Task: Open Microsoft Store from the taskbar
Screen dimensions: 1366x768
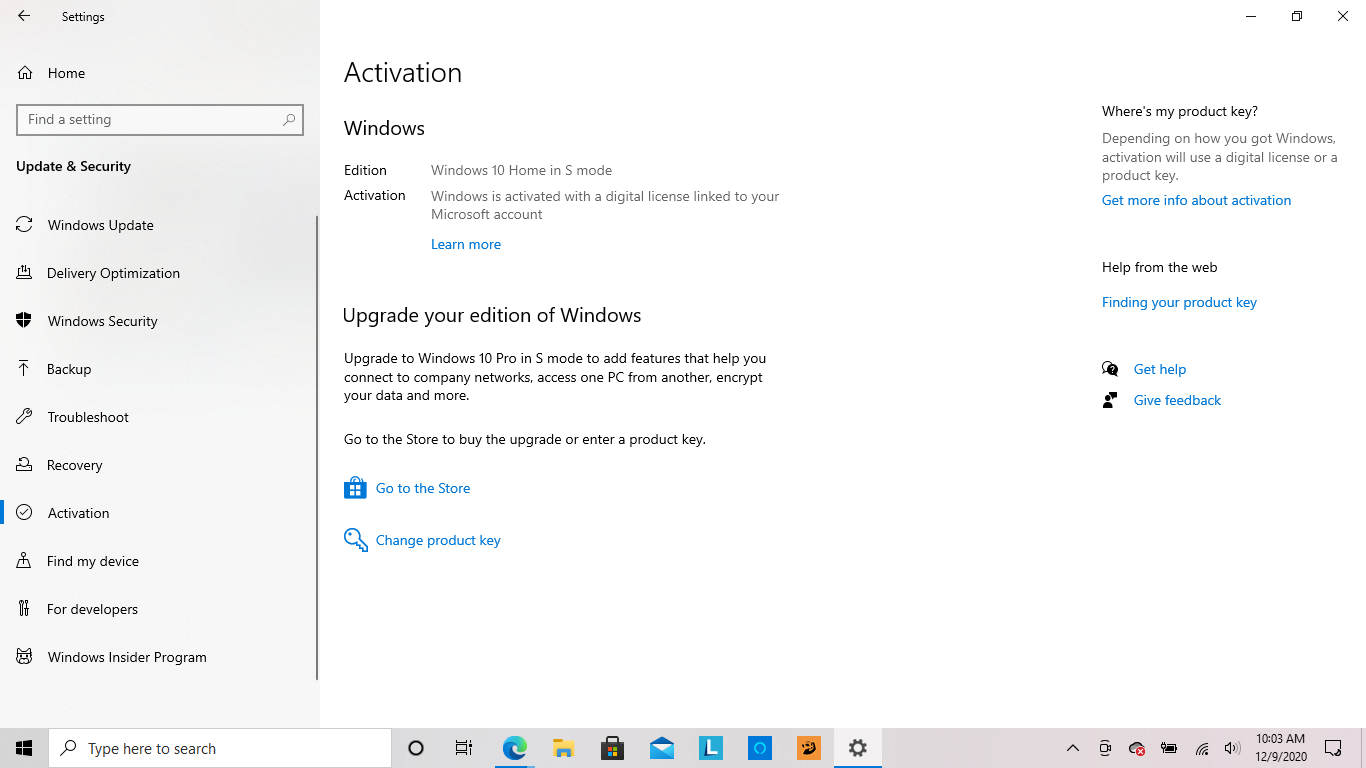Action: pyautogui.click(x=612, y=748)
